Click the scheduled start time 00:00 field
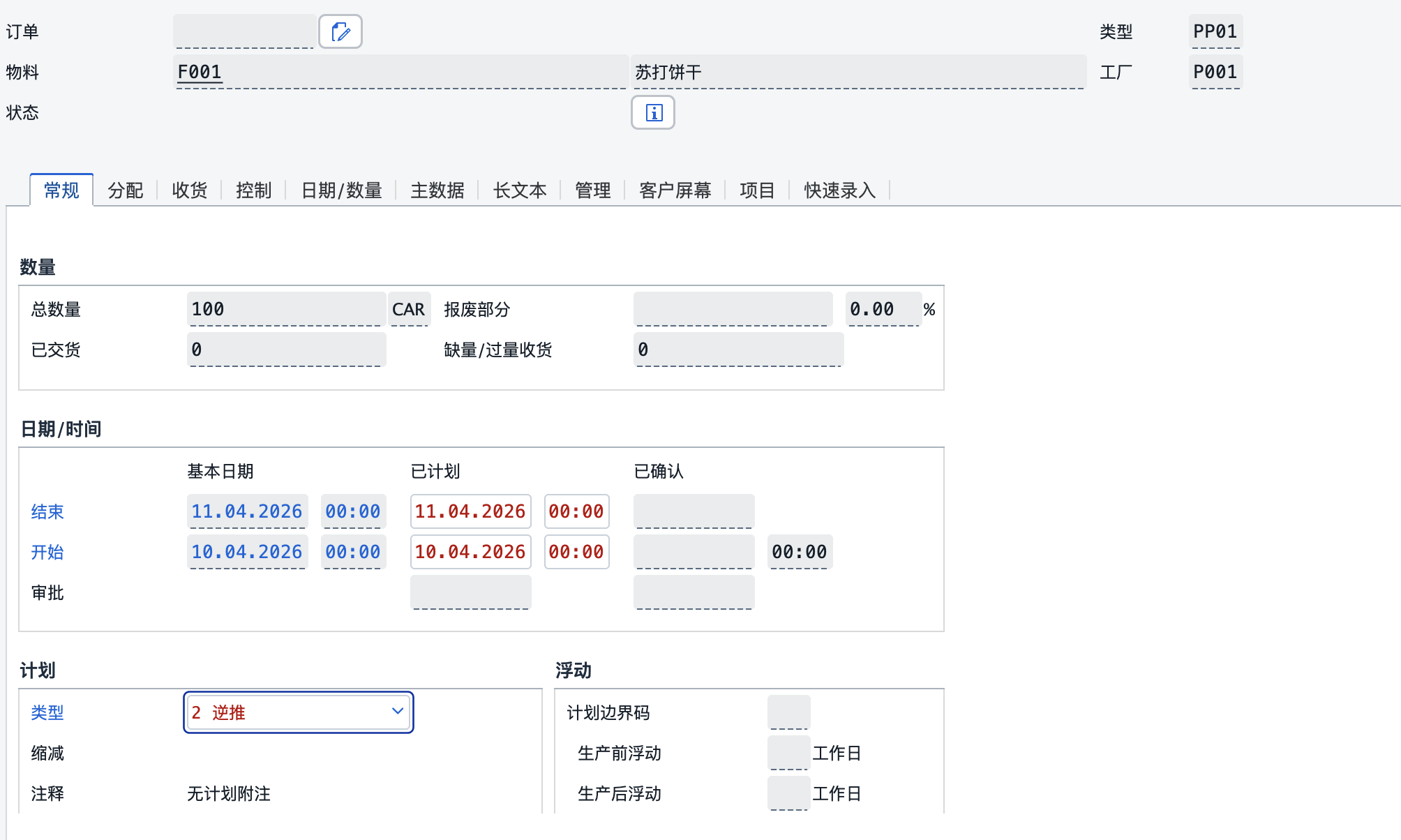1401x840 pixels. [x=576, y=552]
